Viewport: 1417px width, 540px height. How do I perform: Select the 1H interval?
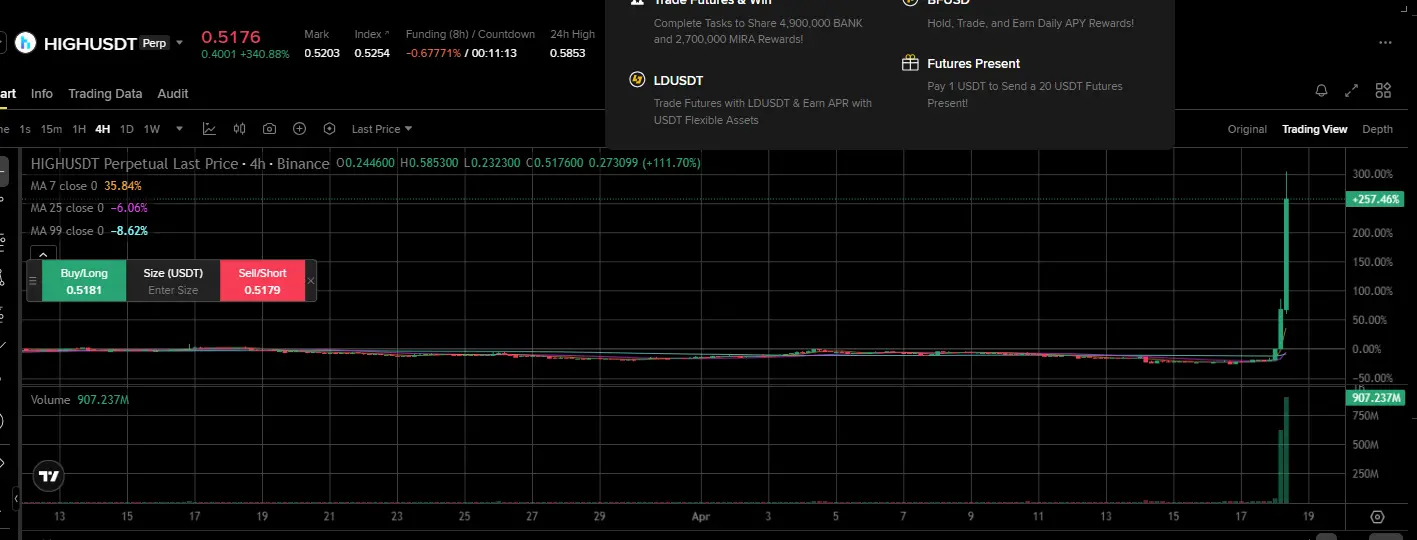[79, 129]
